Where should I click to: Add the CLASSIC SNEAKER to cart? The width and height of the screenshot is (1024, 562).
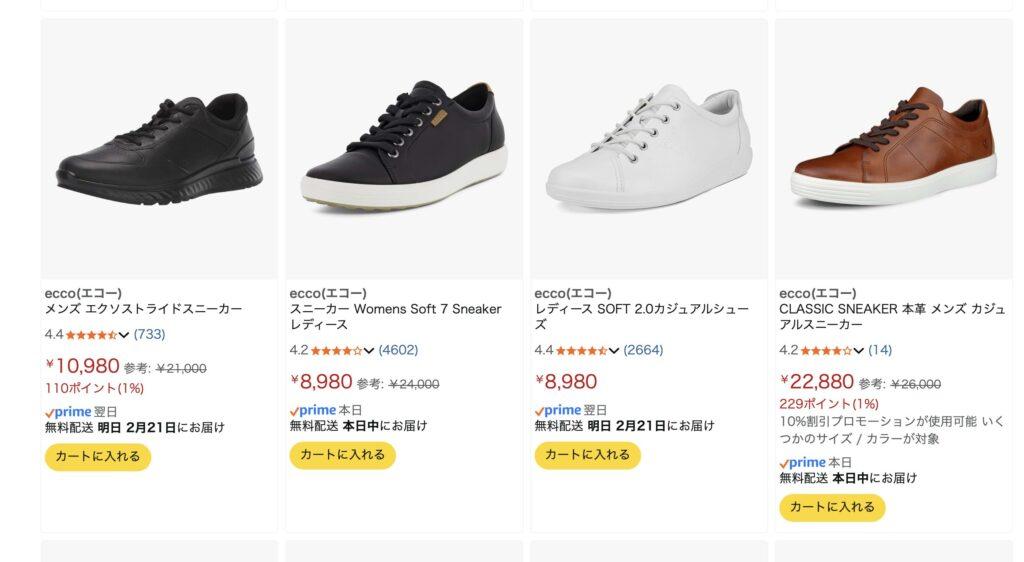pos(832,507)
